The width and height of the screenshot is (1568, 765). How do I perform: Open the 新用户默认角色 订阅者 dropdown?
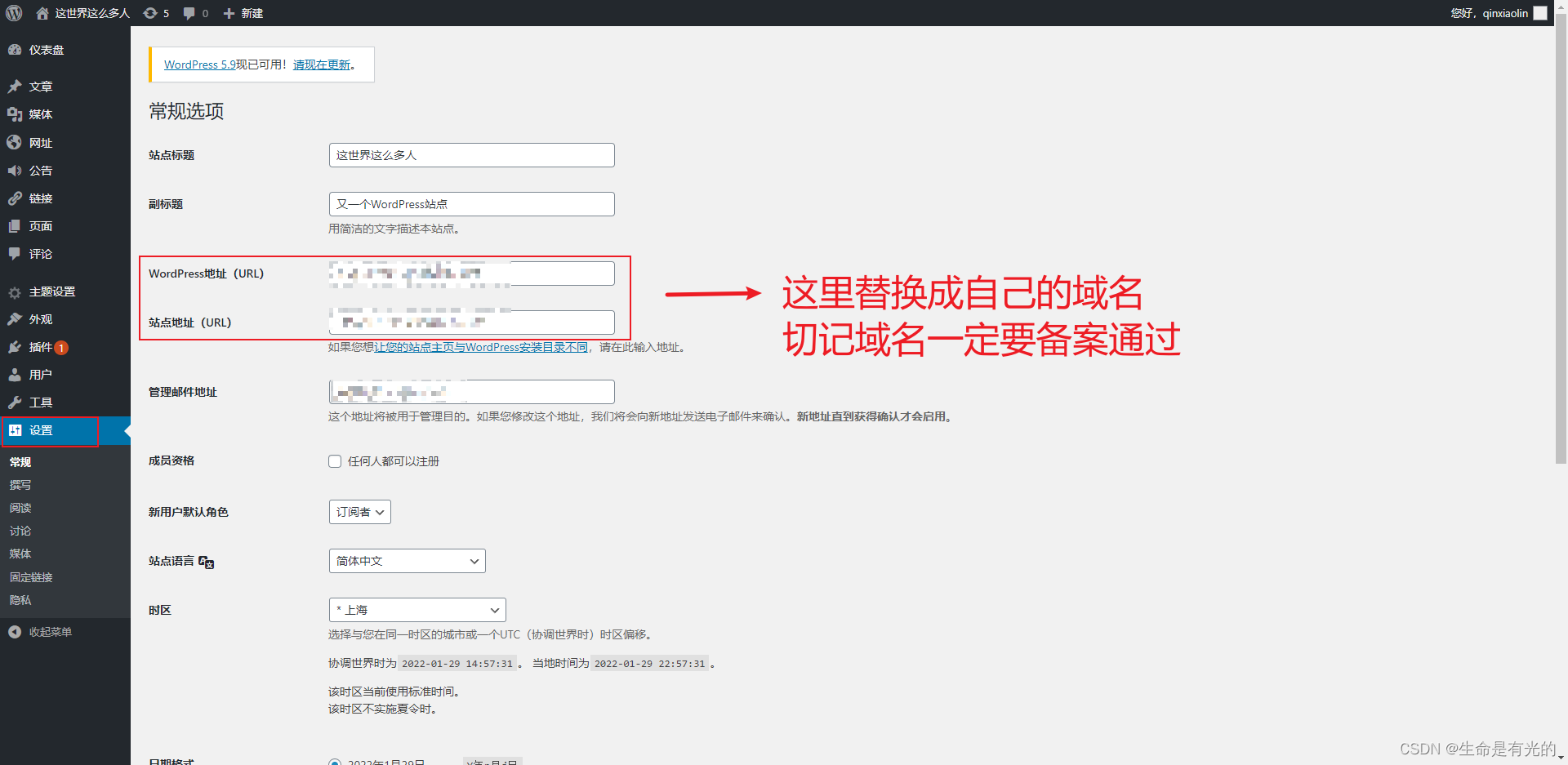click(360, 512)
